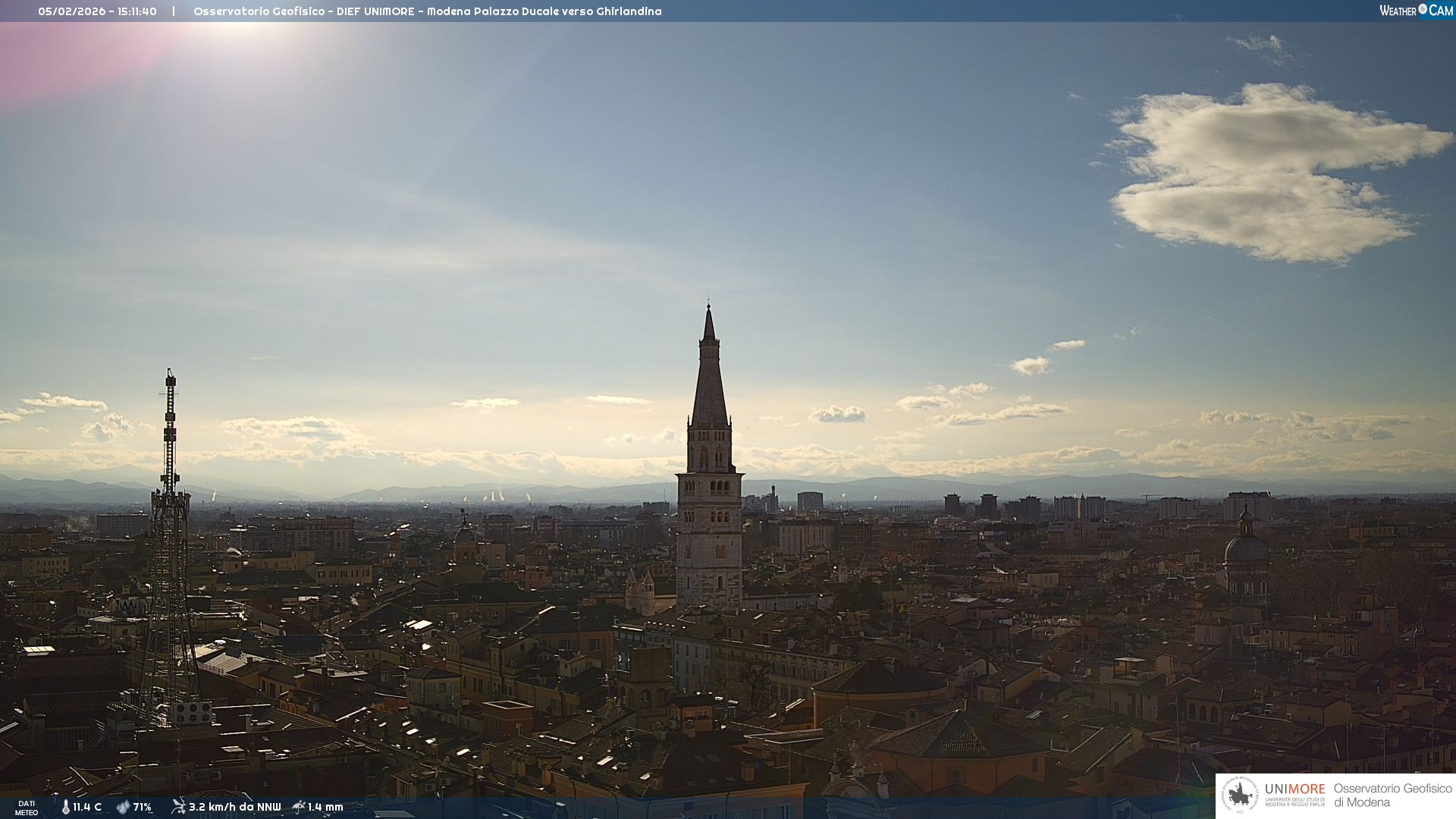Click Osservatorio Geofisico di Modena text

pyautogui.click(x=1392, y=795)
